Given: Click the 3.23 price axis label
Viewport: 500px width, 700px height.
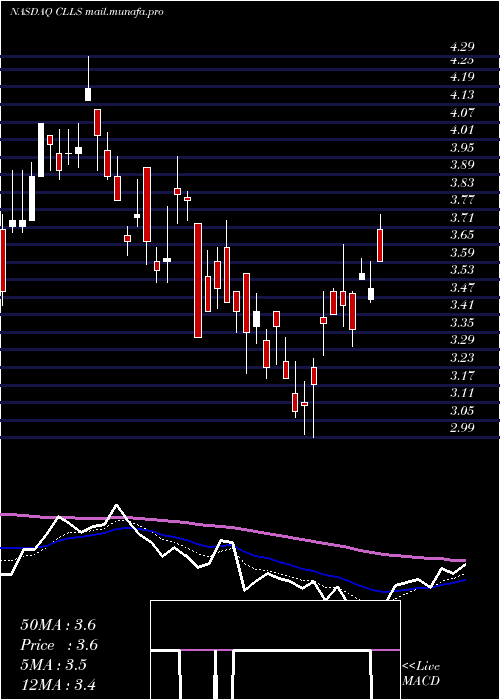Looking at the screenshot, I should pyautogui.click(x=462, y=358).
